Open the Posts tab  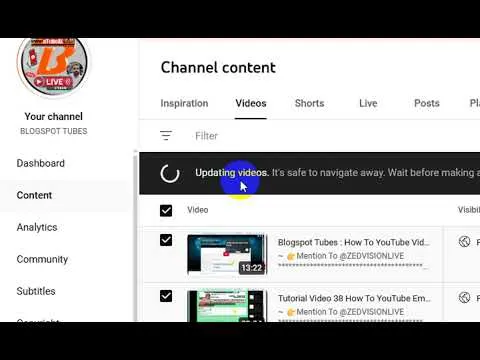427,103
